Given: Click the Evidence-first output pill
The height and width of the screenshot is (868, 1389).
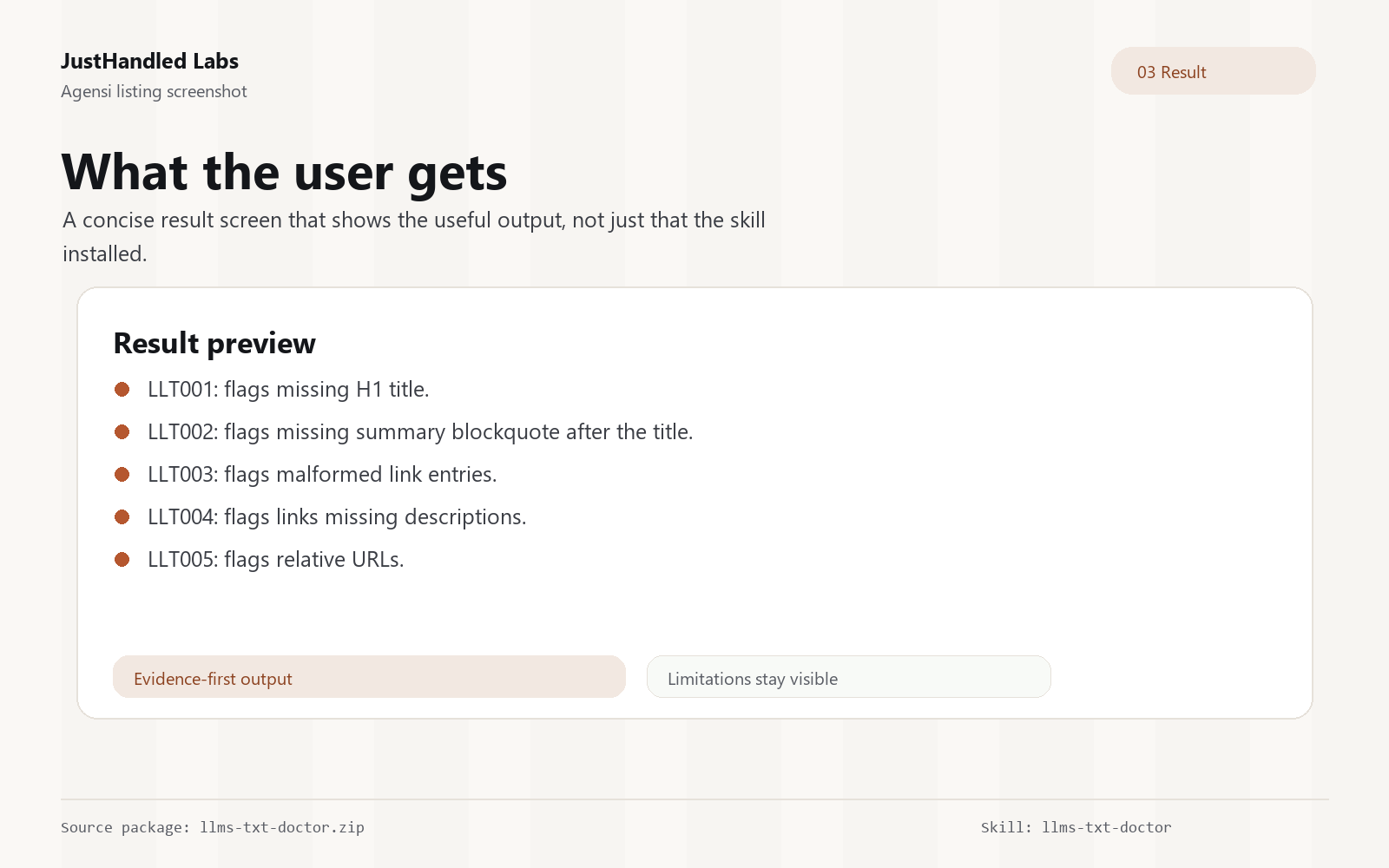Looking at the screenshot, I should 369,677.
